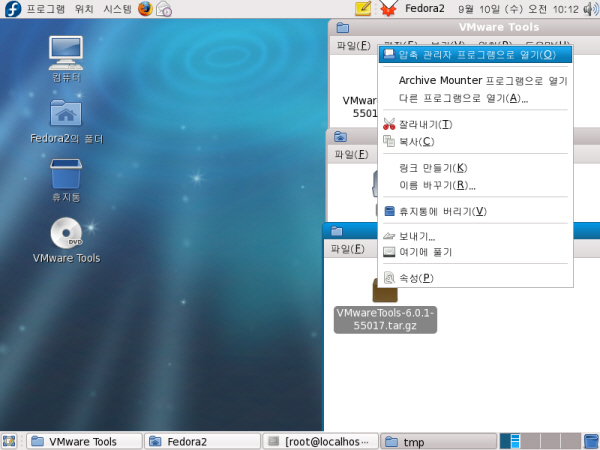Screen dimensions: 600x450
Task: Open the mail client panel icon
Action: coord(164,9)
